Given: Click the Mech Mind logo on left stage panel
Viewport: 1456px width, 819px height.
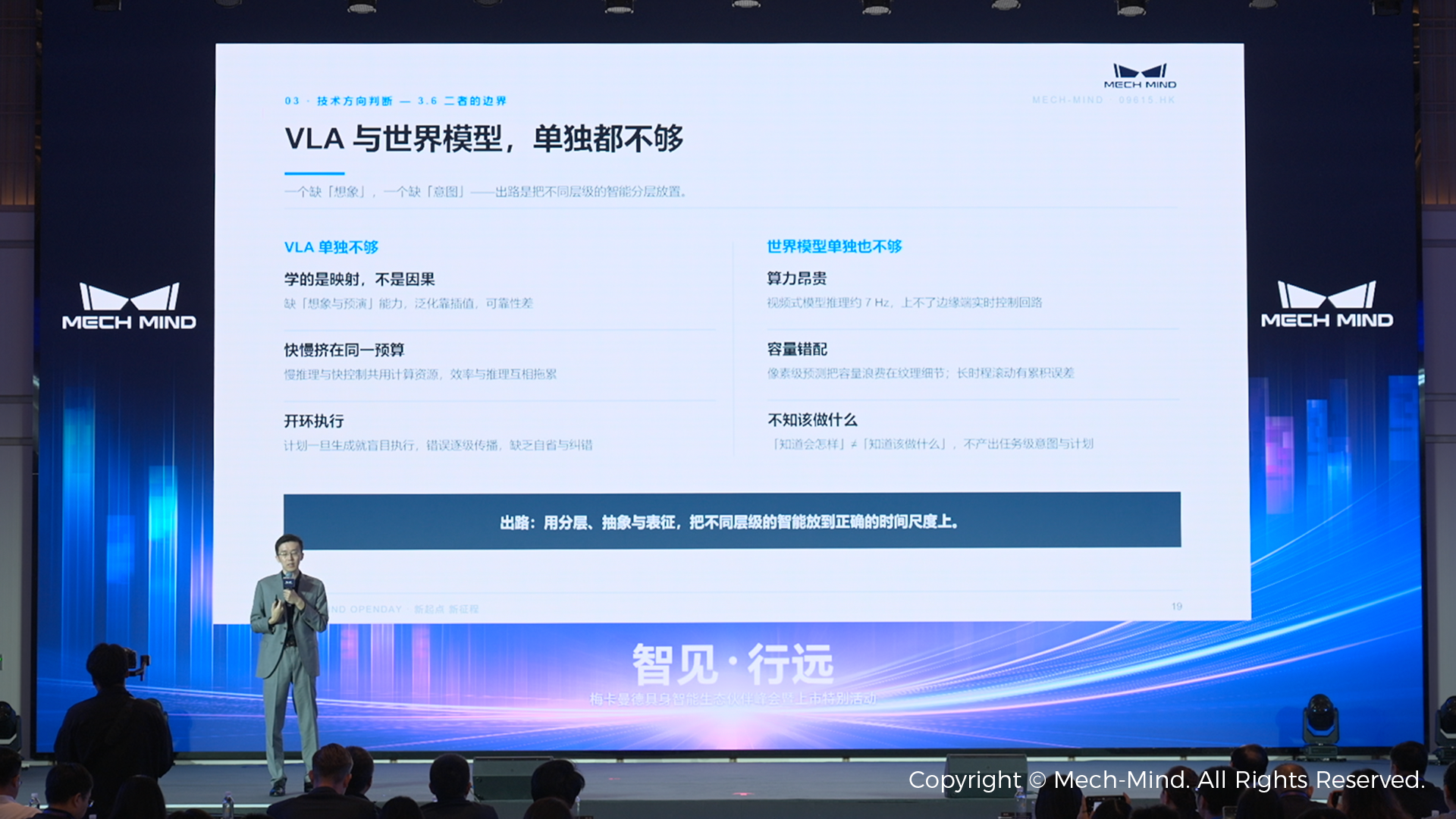Looking at the screenshot, I should point(129,306).
